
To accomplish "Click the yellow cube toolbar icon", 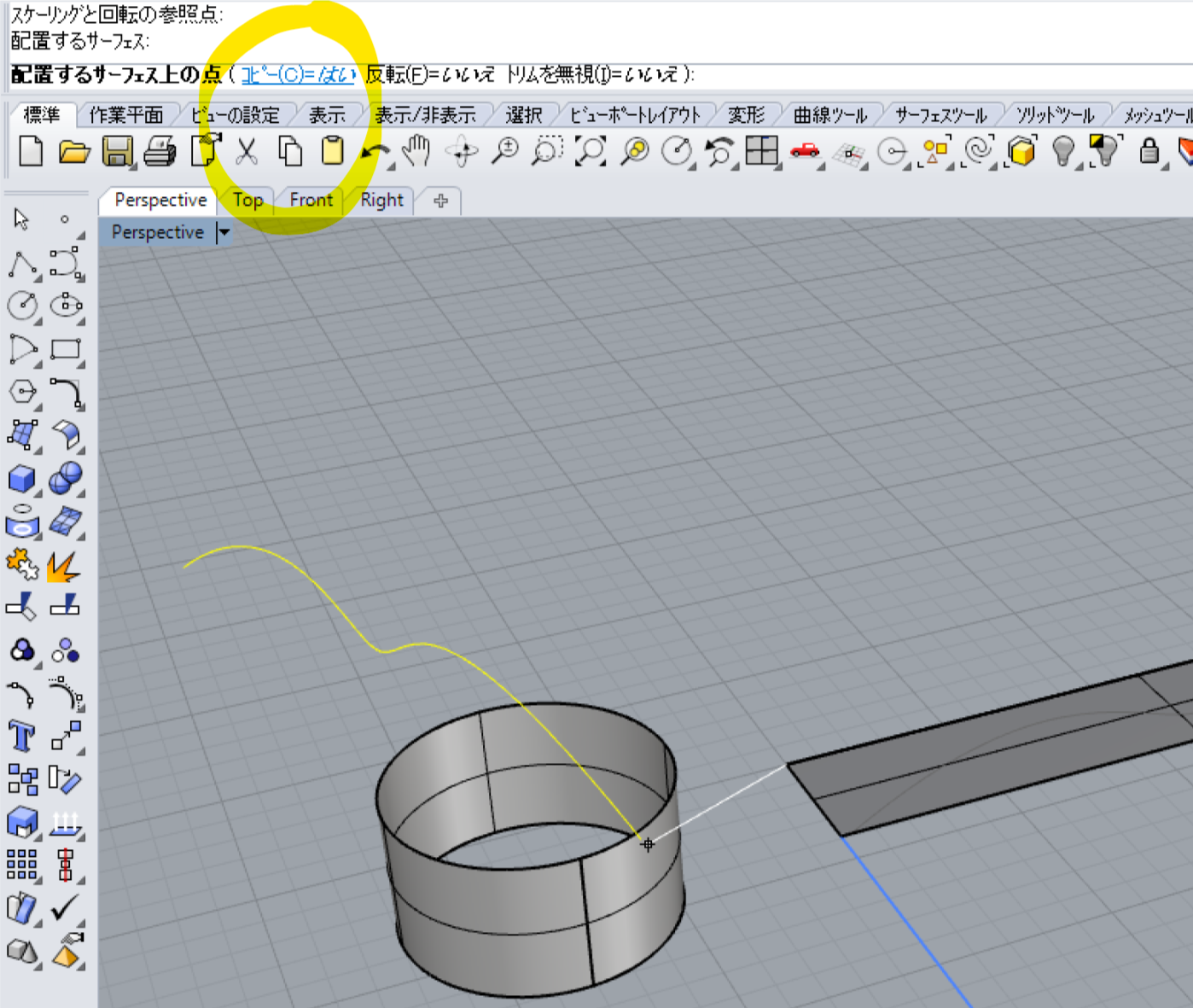I will pos(1021,152).
